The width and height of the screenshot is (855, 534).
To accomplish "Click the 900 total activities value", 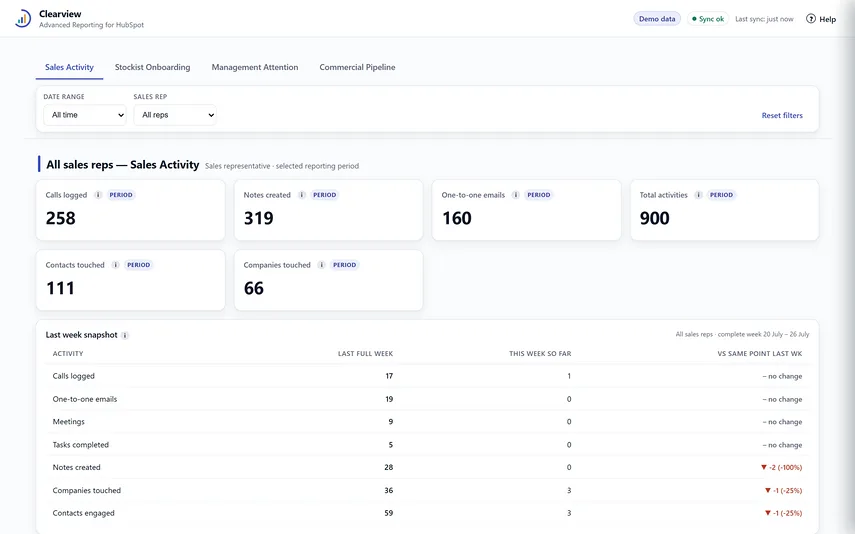I will tap(654, 218).
